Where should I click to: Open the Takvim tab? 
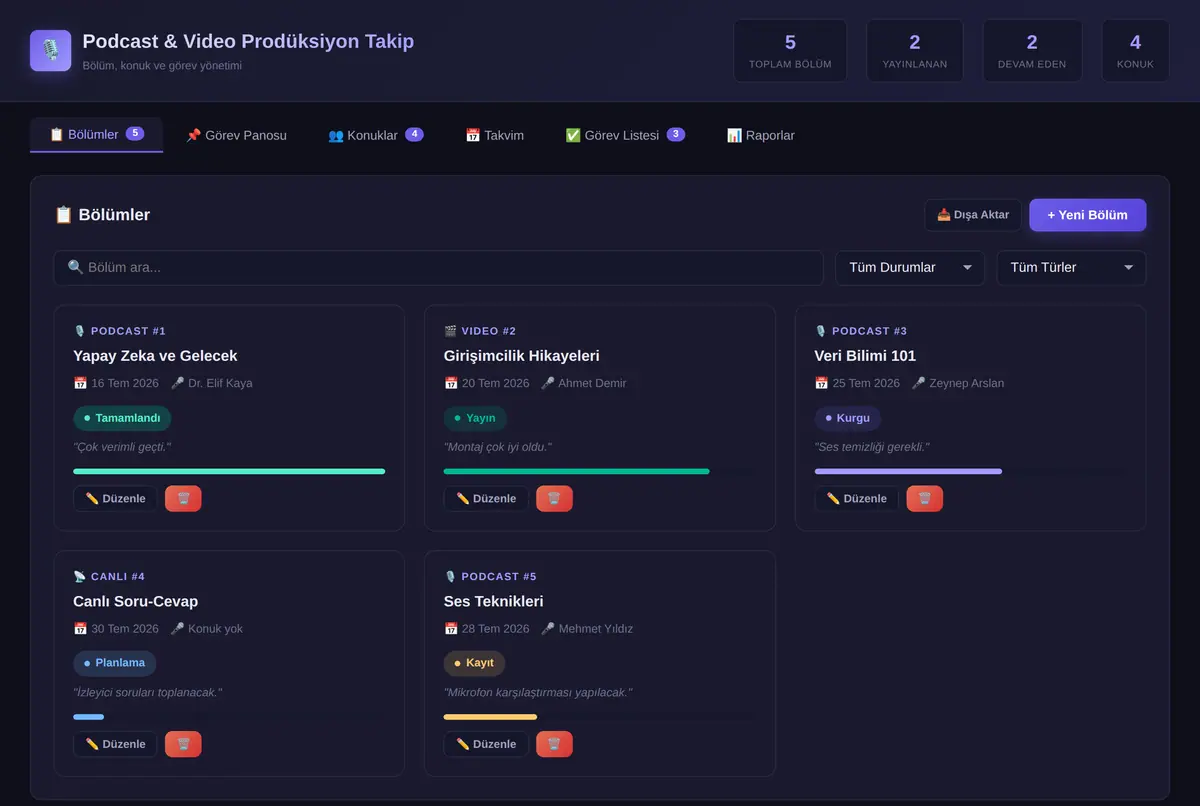[x=494, y=135]
